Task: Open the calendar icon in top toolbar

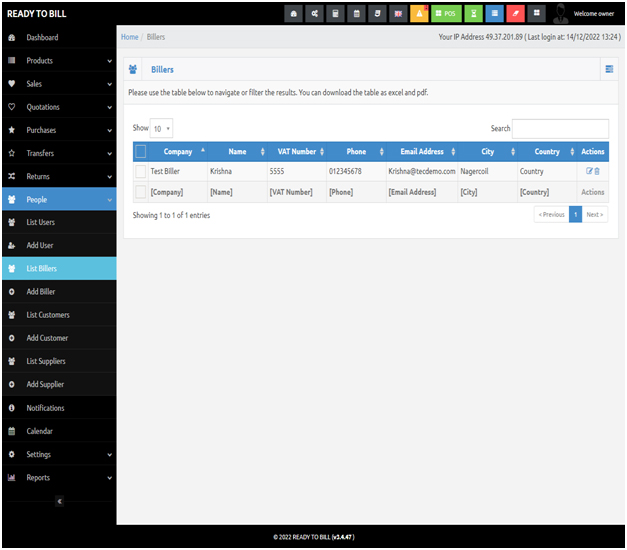Action: coord(357,14)
